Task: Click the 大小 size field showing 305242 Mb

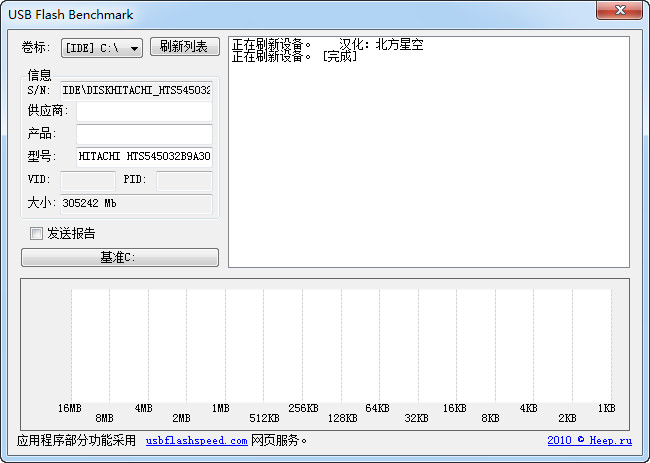Action: coord(136,204)
